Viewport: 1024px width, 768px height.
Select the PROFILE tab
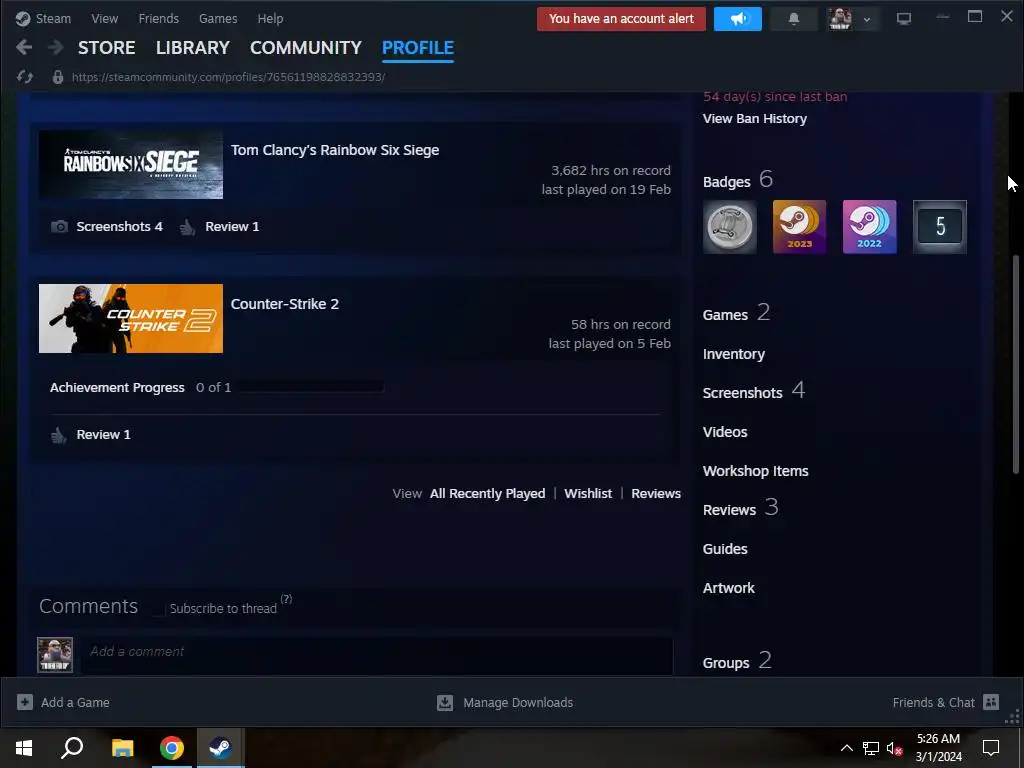pos(418,48)
